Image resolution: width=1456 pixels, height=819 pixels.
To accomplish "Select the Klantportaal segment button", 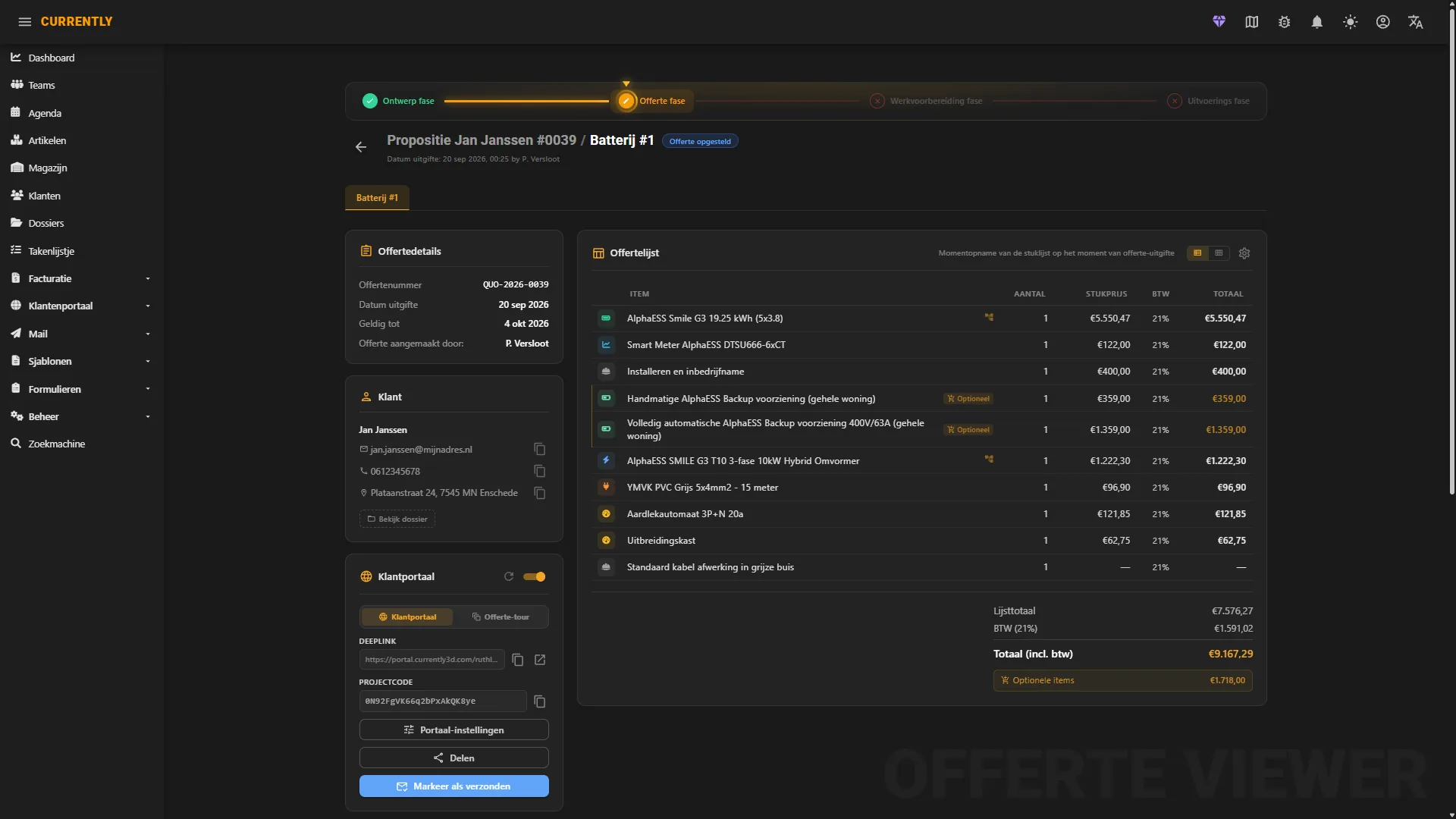I will coord(407,617).
